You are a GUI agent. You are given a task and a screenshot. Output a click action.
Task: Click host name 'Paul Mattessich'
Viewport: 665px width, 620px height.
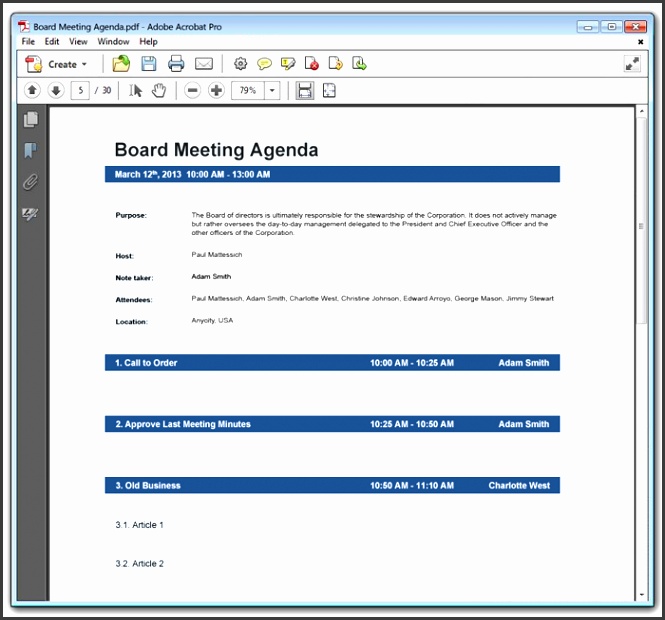(217, 254)
